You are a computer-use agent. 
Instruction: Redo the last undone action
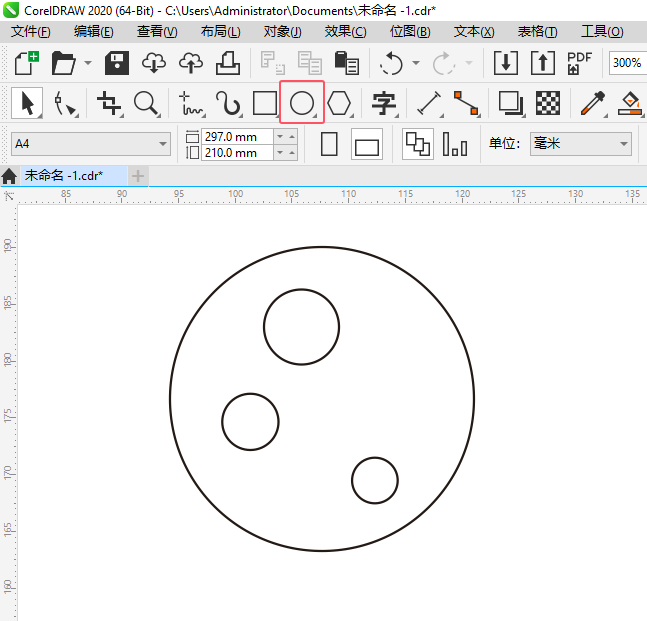444,63
